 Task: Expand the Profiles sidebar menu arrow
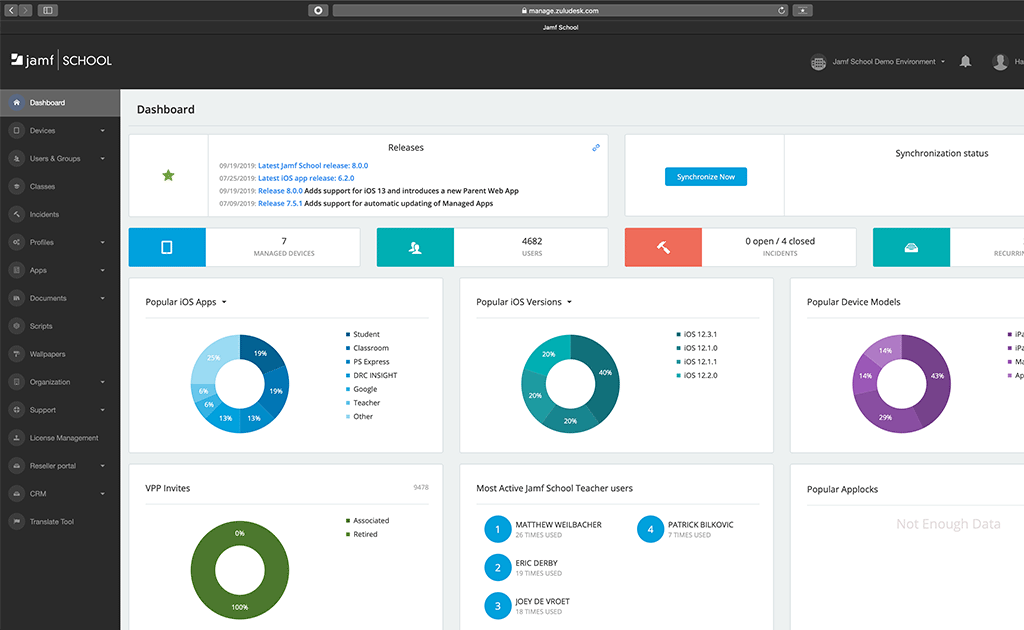click(103, 242)
